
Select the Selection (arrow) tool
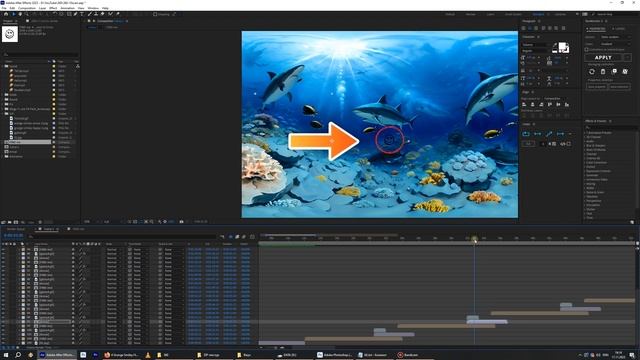[13, 14]
